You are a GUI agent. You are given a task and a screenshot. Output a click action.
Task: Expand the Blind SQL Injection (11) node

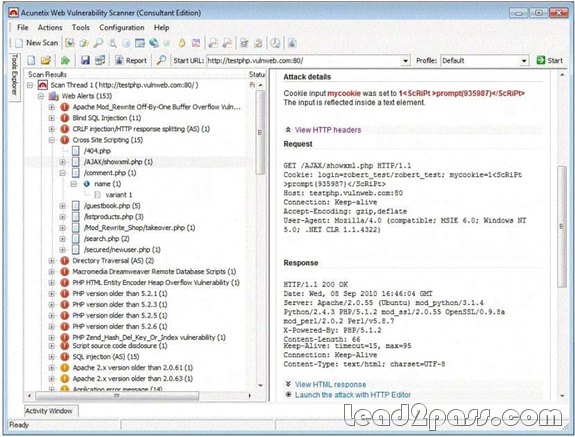coord(52,118)
